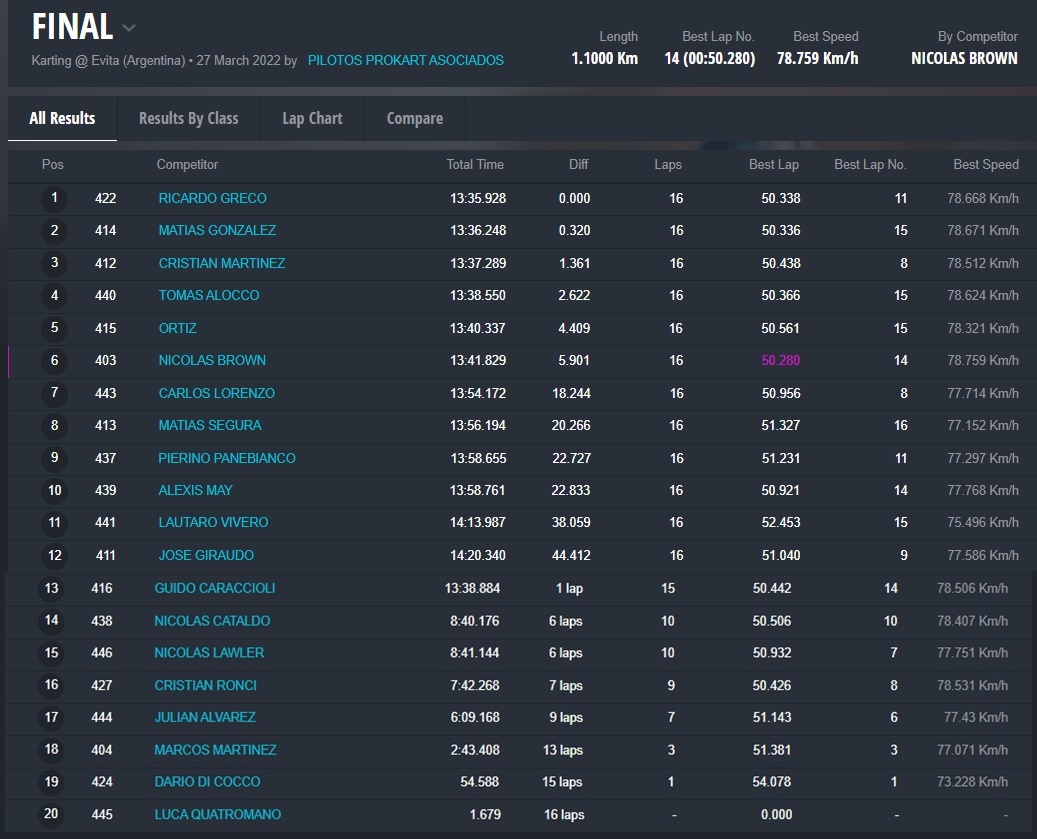Click the position 6 badge
This screenshot has width=1037, height=839.
point(55,360)
